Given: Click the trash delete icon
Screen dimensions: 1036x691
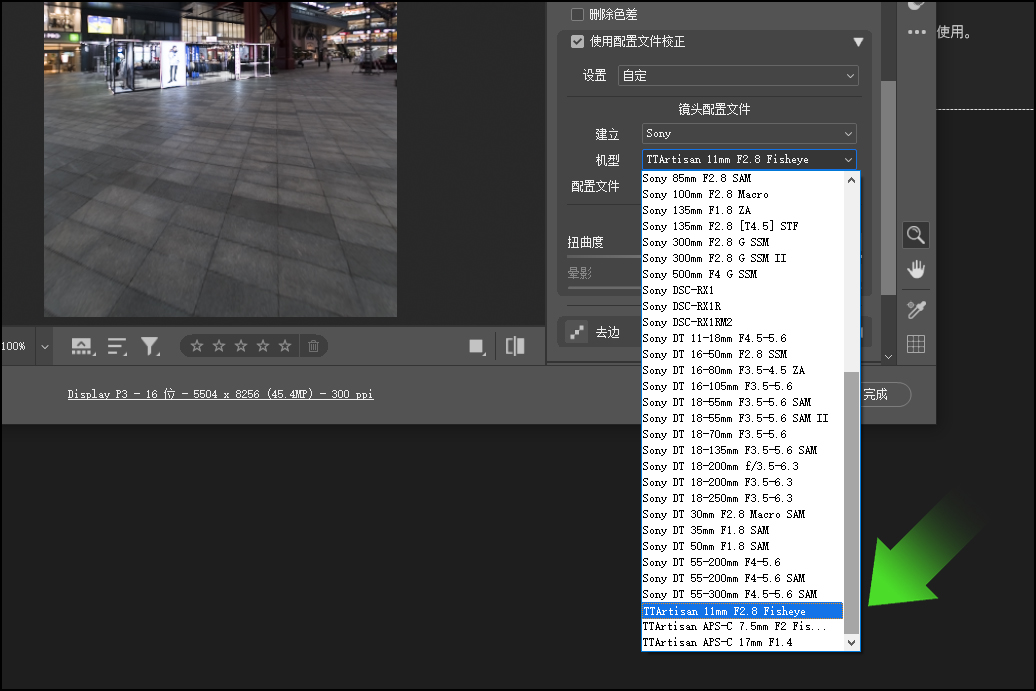Looking at the screenshot, I should pos(313,346).
